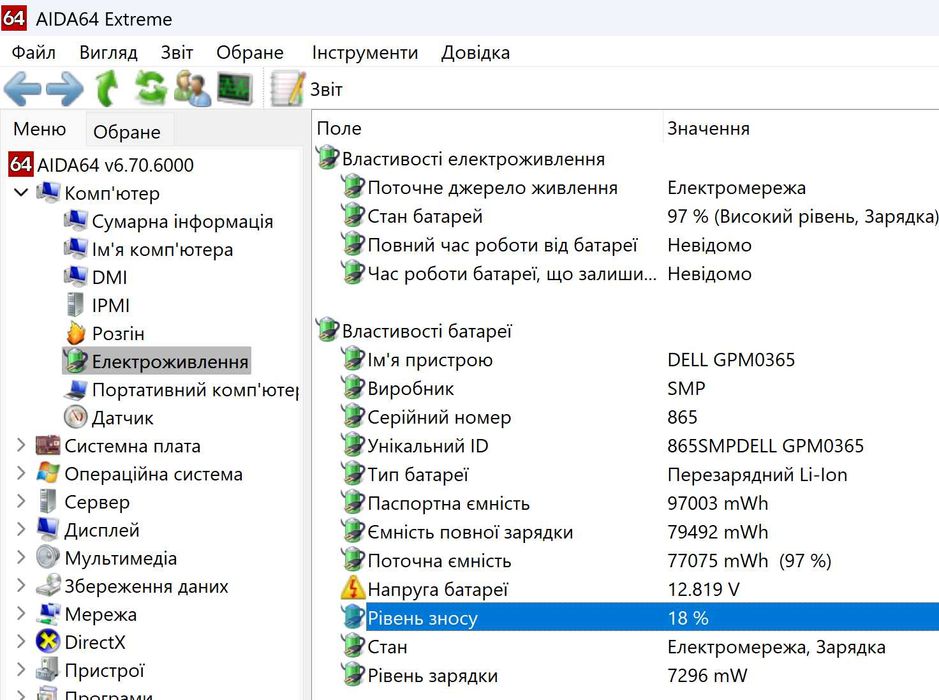Image resolution: width=939 pixels, height=700 pixels.
Task: Switch to the Меню tab
Action: (x=40, y=129)
